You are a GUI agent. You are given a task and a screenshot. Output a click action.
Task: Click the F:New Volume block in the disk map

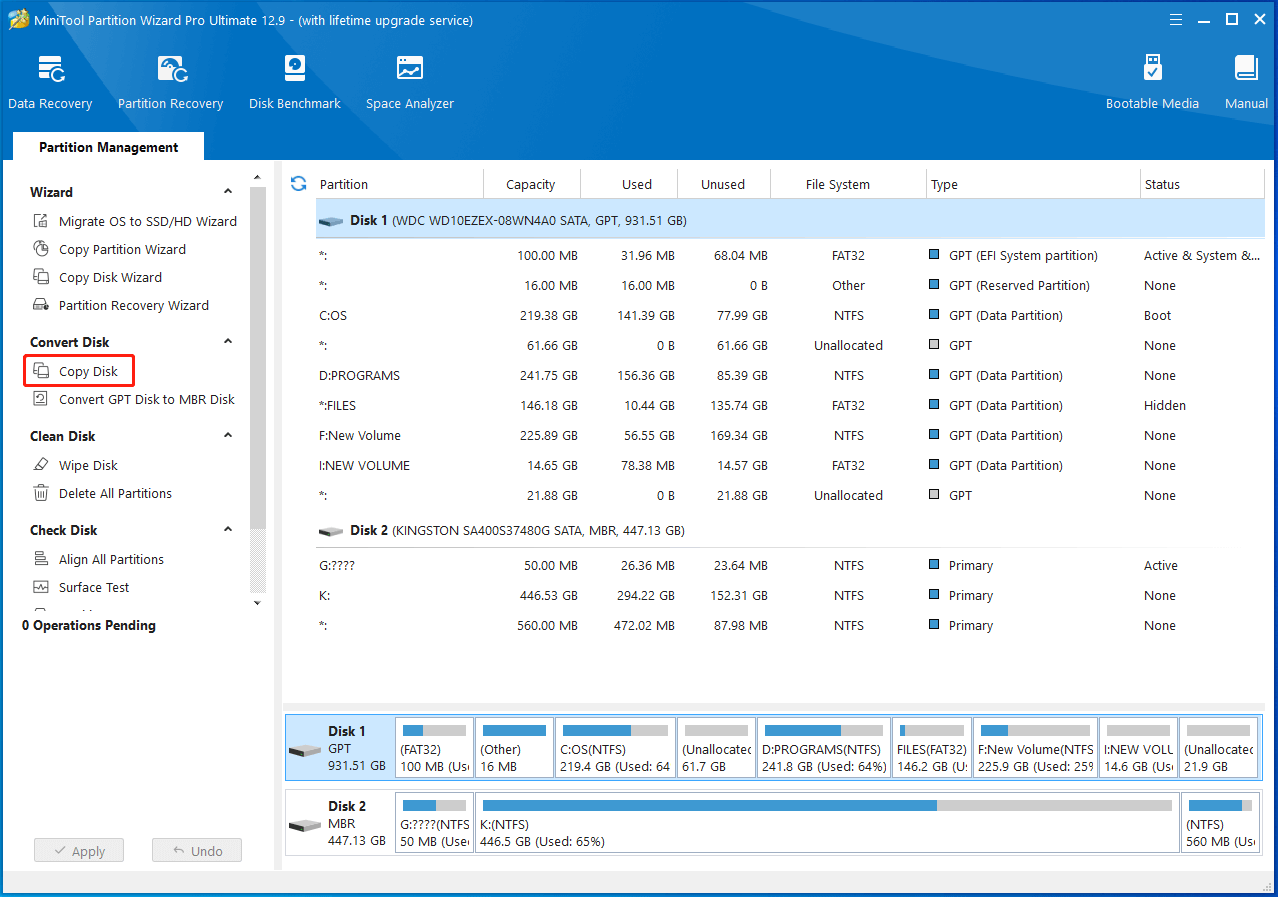click(1035, 747)
